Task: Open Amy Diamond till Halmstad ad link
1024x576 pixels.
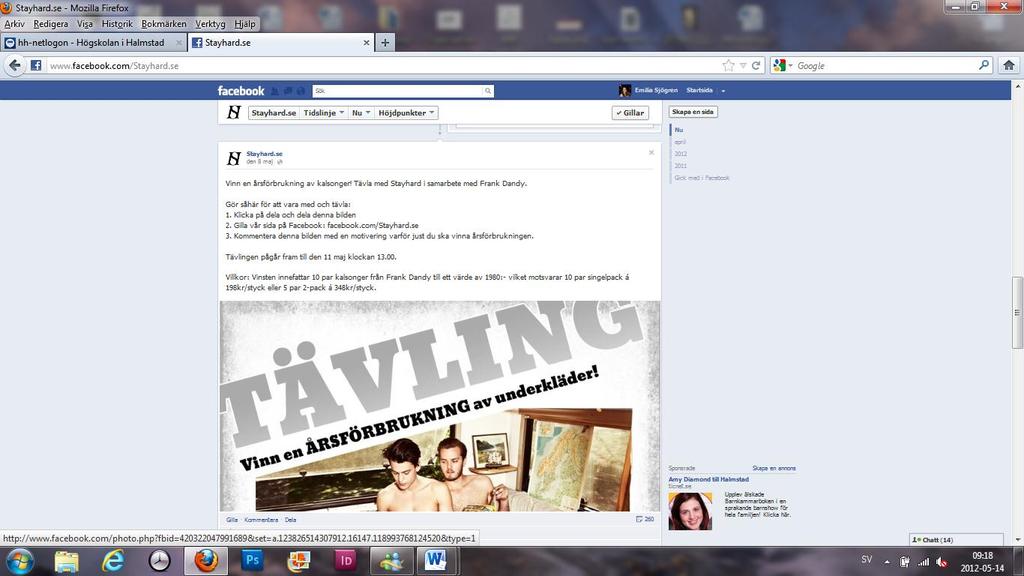Action: (709, 479)
